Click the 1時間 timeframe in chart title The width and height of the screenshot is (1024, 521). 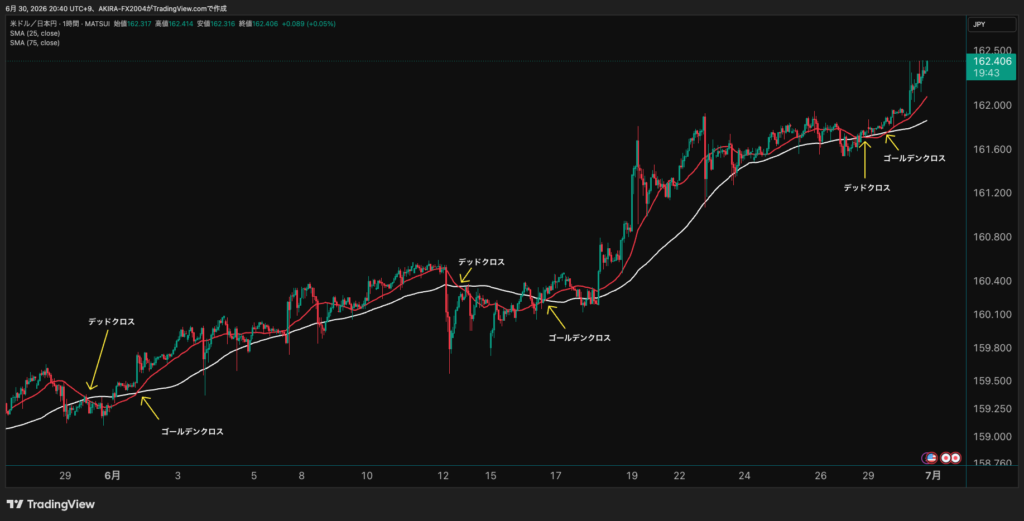point(70,24)
